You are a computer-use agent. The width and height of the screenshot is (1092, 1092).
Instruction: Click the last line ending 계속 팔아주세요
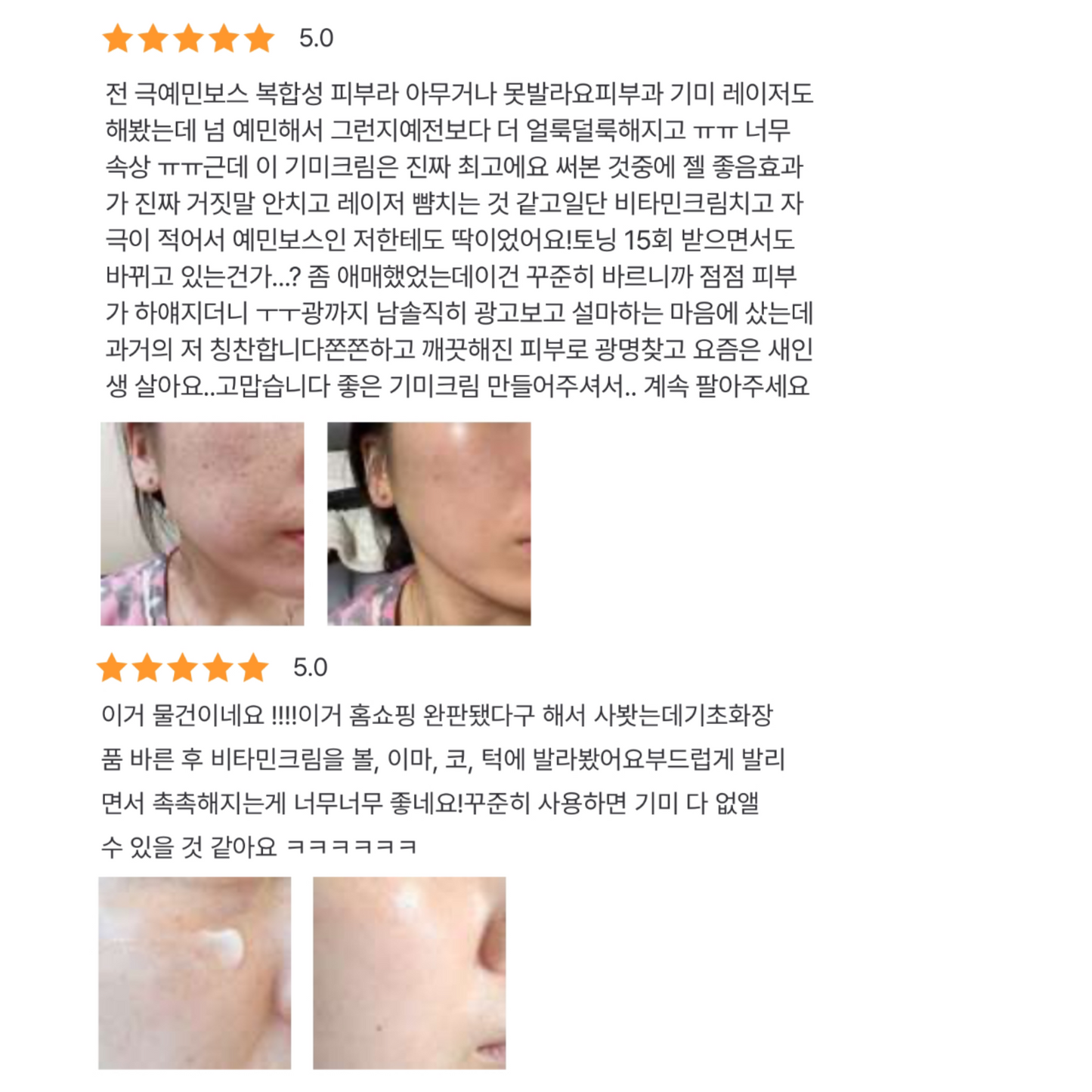457,386
